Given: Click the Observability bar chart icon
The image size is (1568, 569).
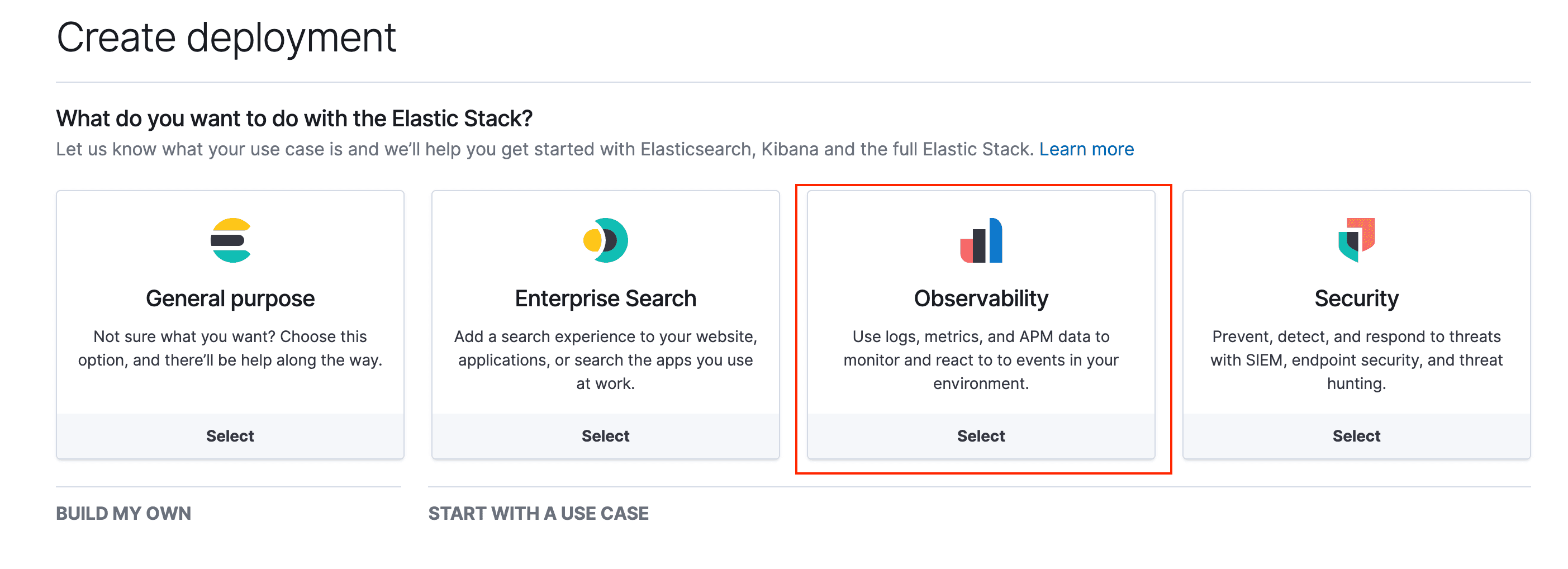Looking at the screenshot, I should coord(981,240).
